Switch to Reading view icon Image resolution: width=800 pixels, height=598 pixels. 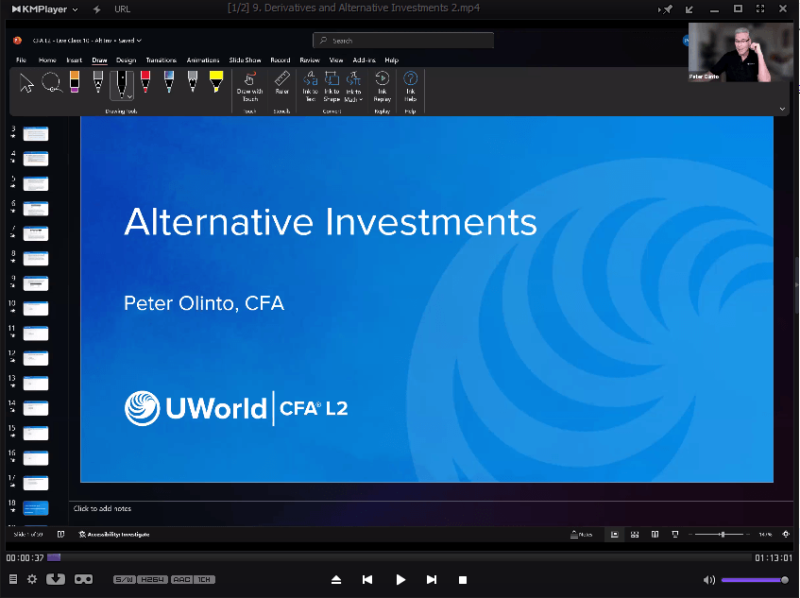[x=655, y=534]
